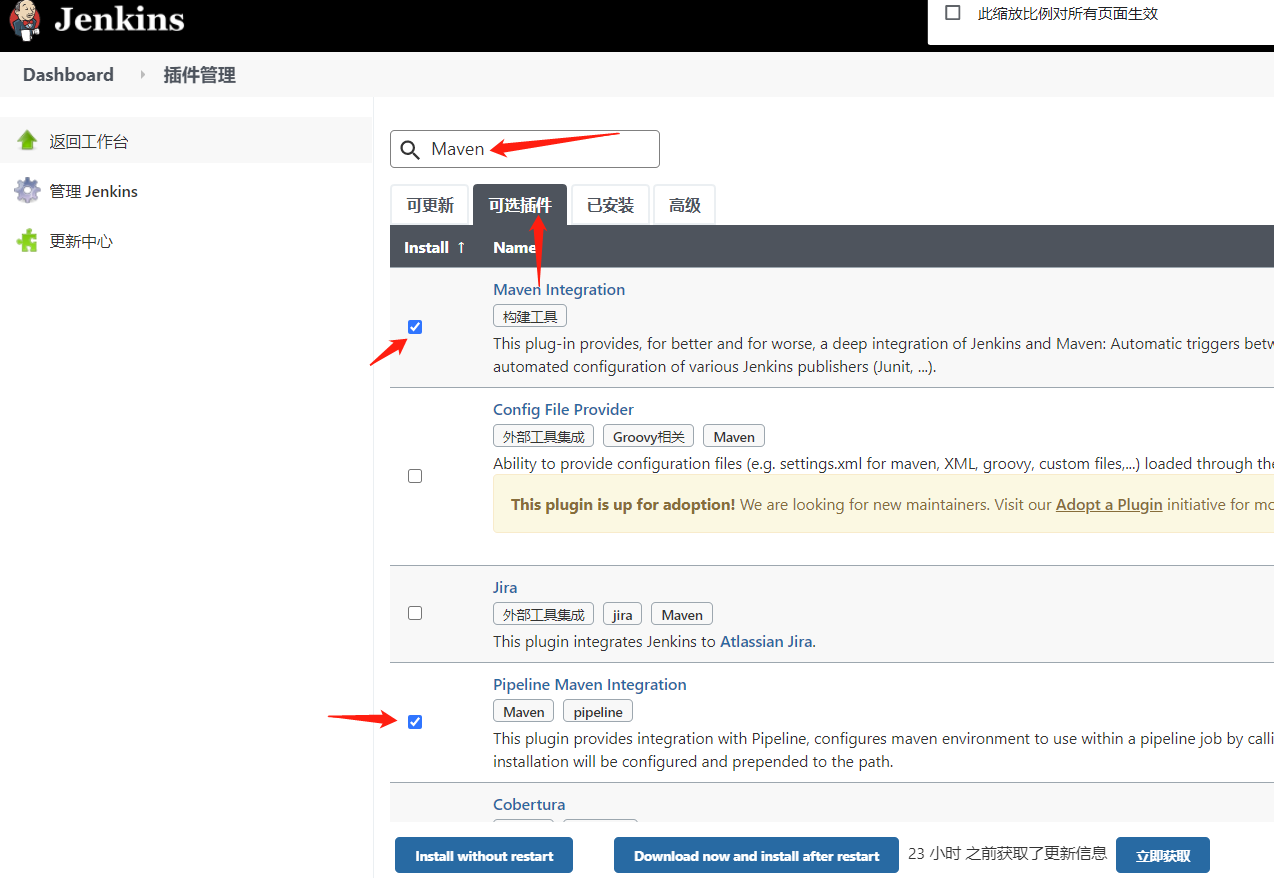Open the Config File Provider plugin link
Screen dimensions: 1274x878
pyautogui.click(x=563, y=410)
